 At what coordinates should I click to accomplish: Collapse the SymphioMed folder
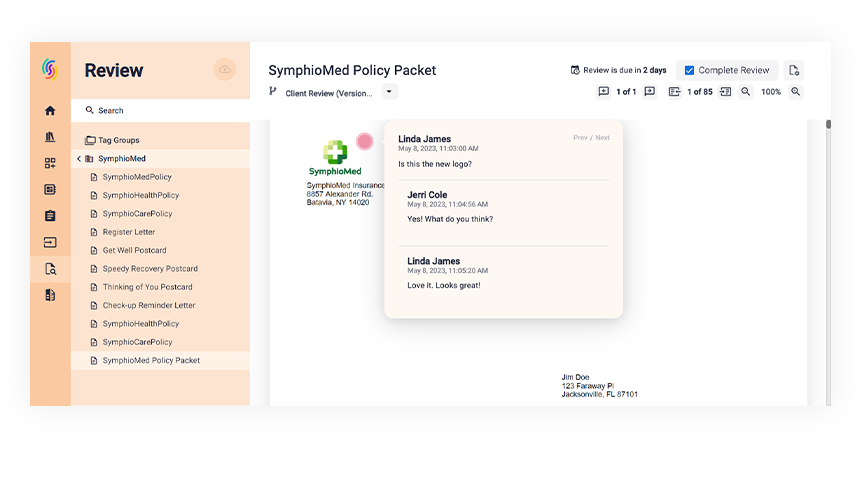(79, 159)
